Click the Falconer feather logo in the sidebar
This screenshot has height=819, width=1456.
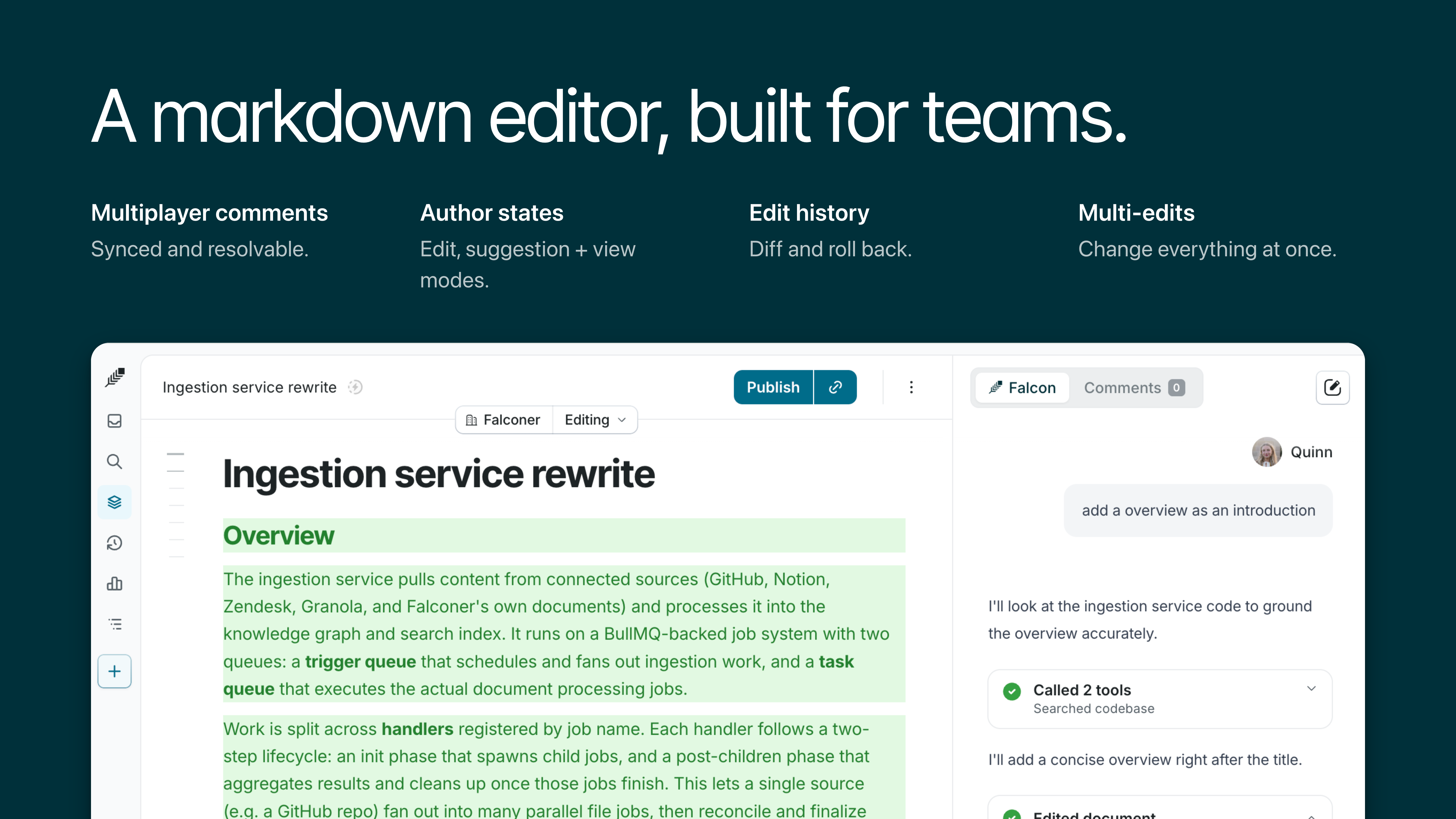115,378
